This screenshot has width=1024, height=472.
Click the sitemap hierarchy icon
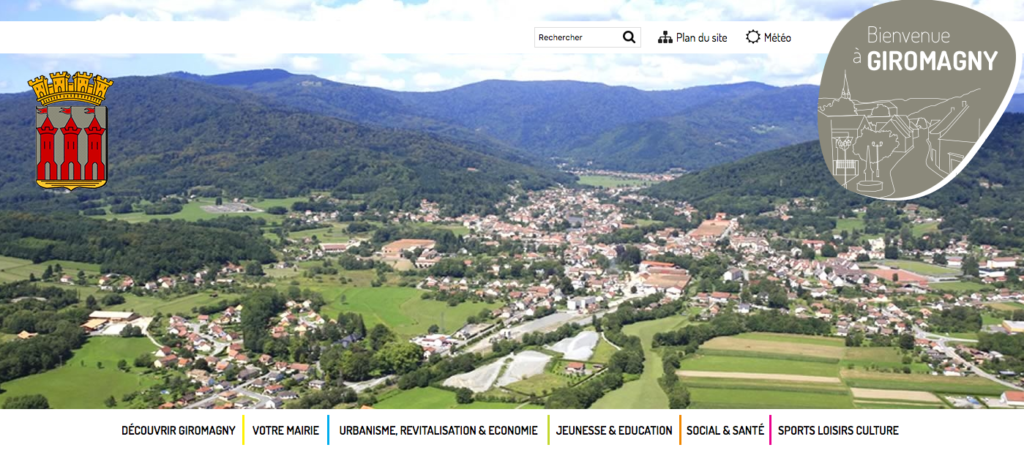coord(665,37)
